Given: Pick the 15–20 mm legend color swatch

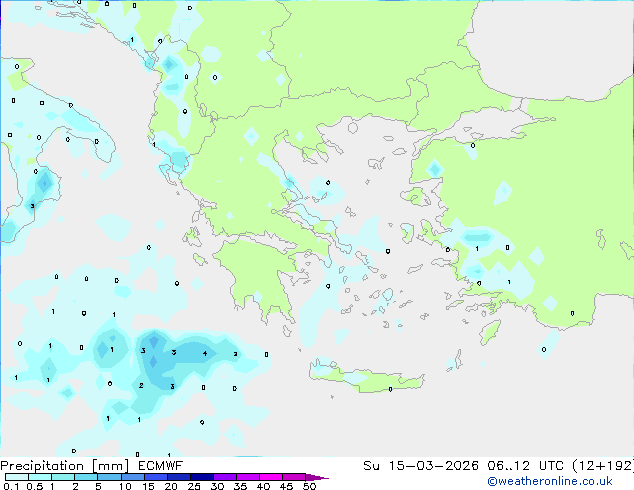Looking at the screenshot, I should pyautogui.click(x=156, y=477).
